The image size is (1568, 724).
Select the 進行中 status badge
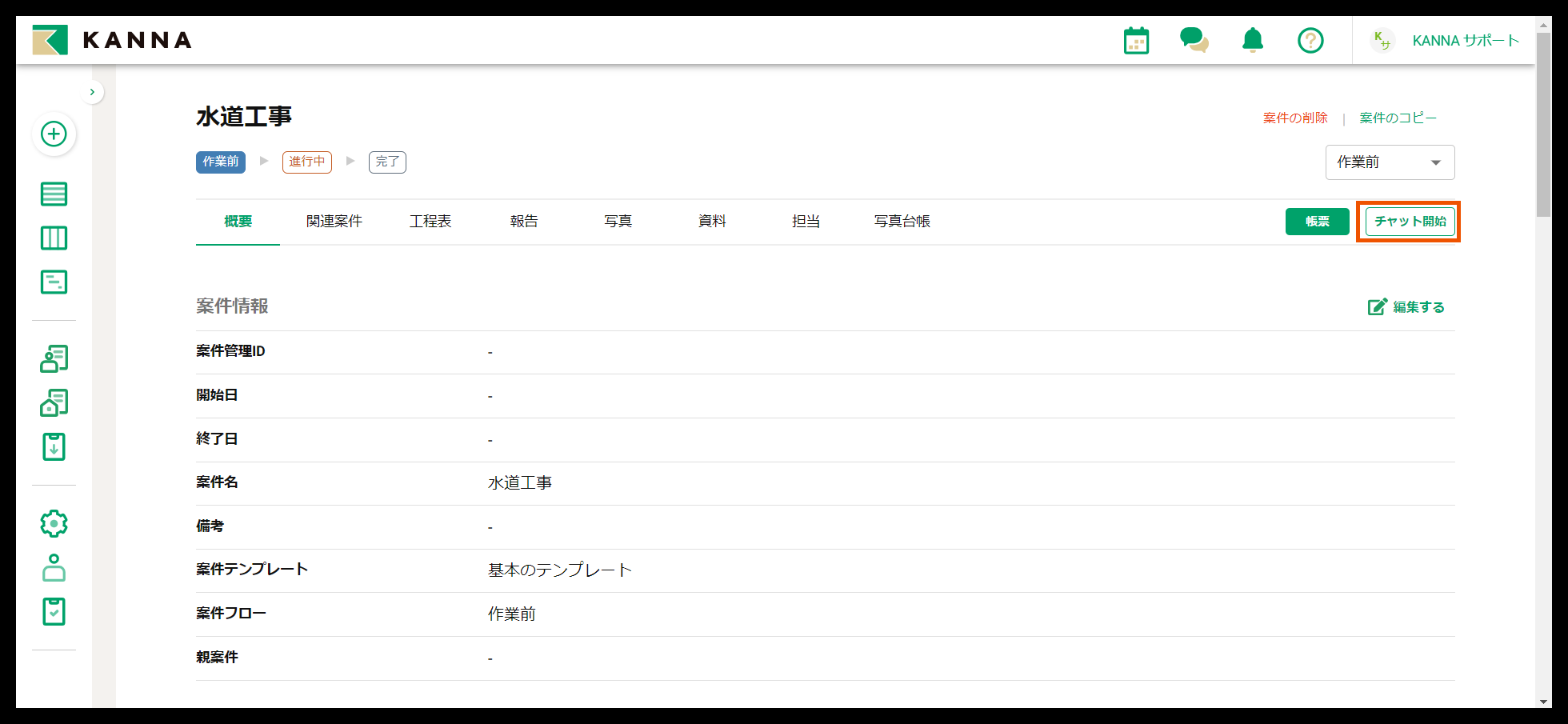306,162
